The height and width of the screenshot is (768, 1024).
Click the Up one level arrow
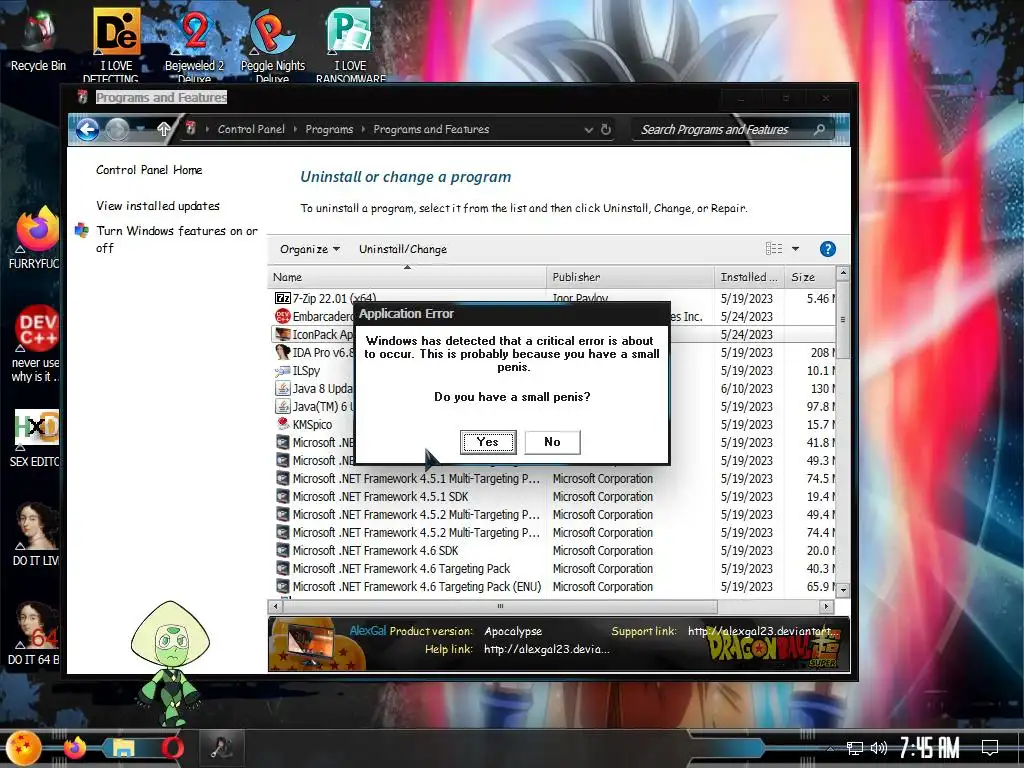click(164, 129)
